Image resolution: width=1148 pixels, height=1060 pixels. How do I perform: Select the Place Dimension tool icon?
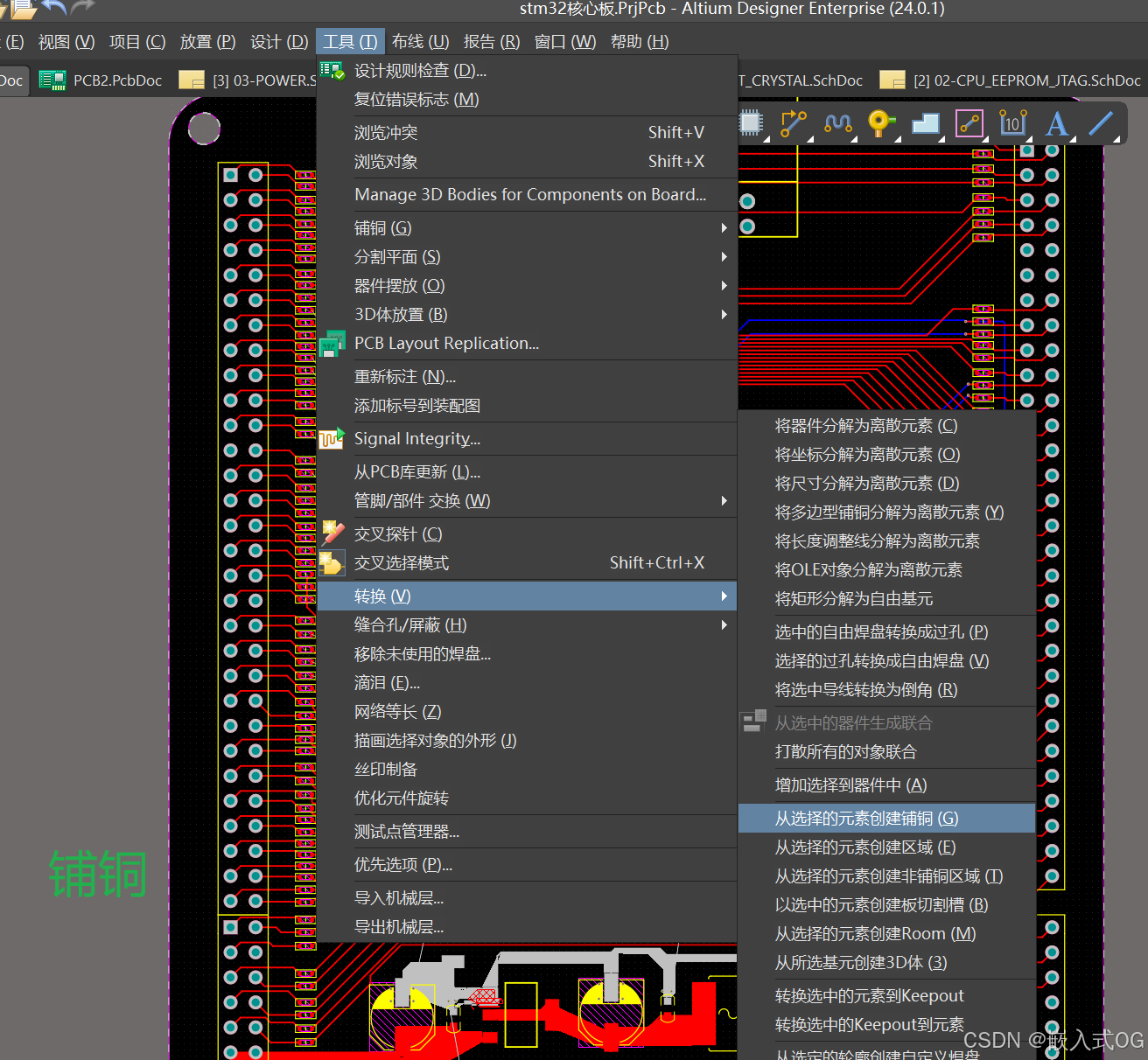(x=1012, y=123)
